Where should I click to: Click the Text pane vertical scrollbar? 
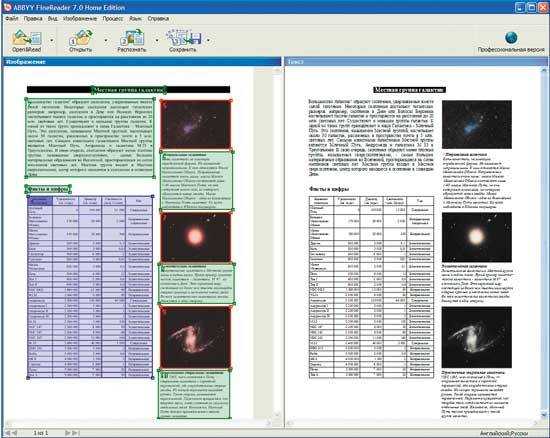pos(544,242)
